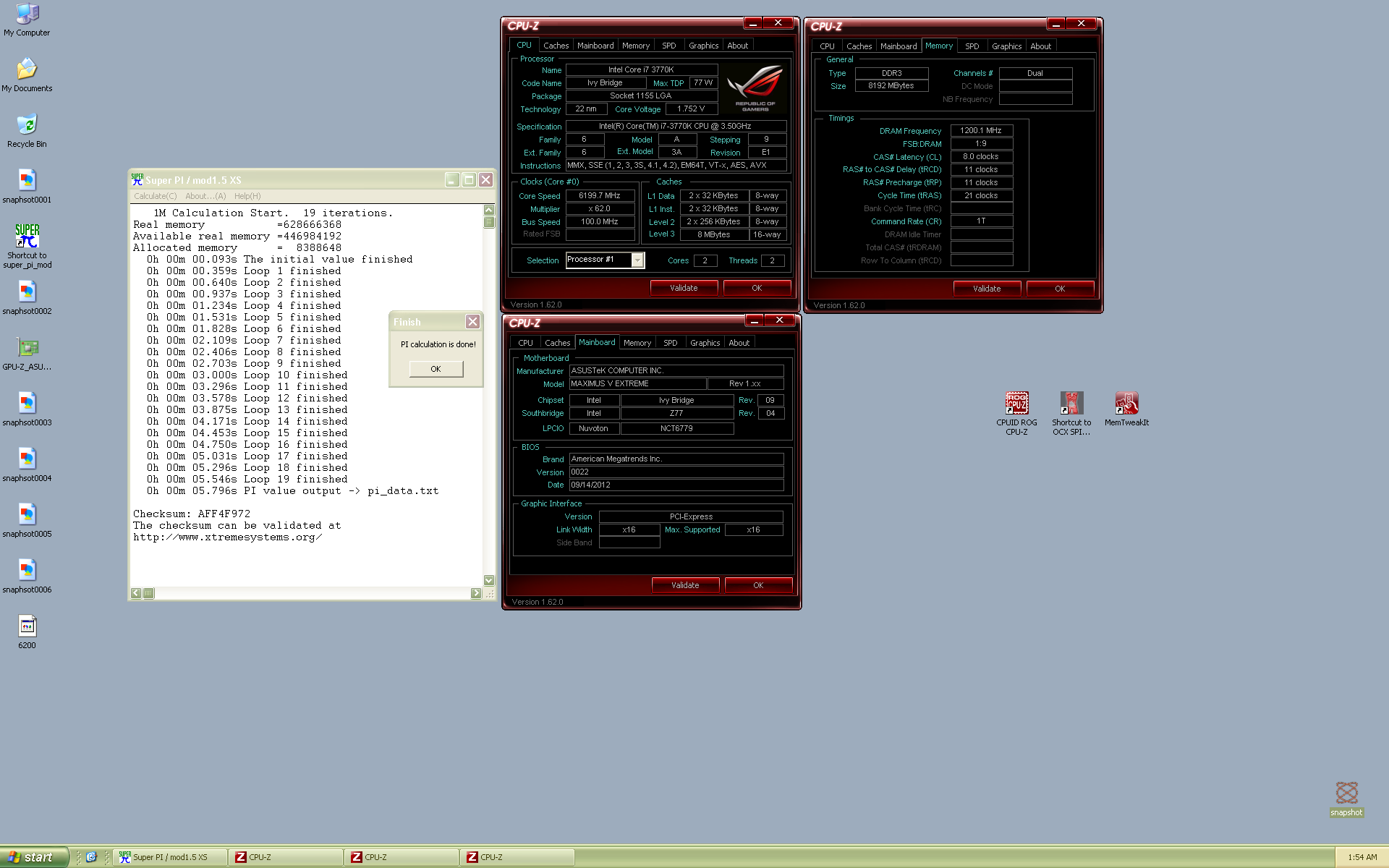Screen dimensions: 1389x868
Task: Click Super PI horizontal scroll right arrow
Action: [x=476, y=593]
